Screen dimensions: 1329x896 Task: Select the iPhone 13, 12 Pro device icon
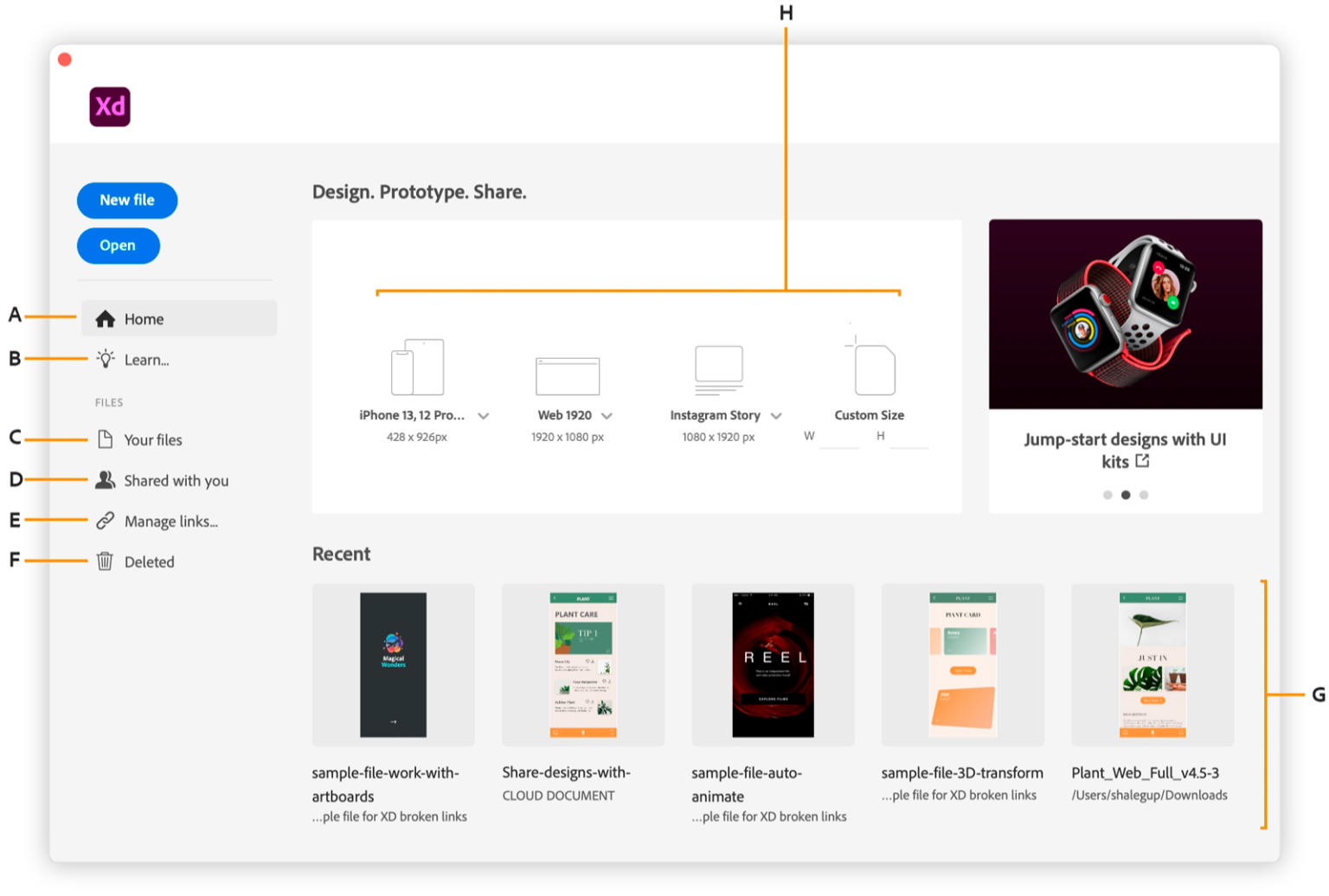pos(416,365)
